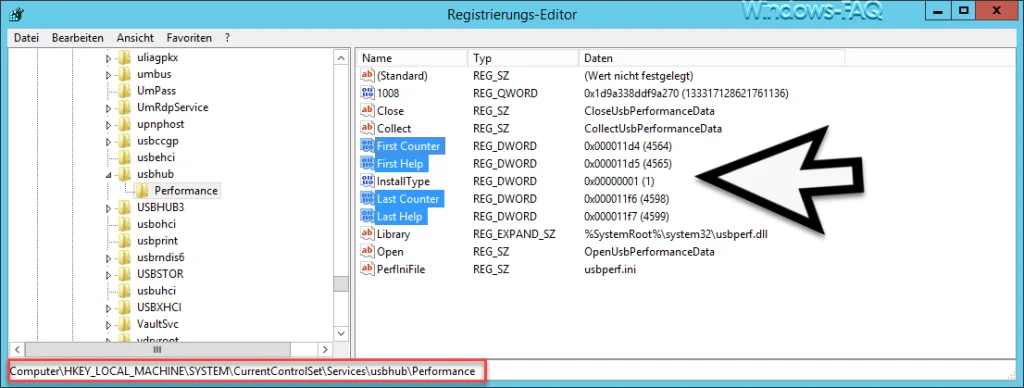Select the InstallType value name

pyautogui.click(x=403, y=181)
